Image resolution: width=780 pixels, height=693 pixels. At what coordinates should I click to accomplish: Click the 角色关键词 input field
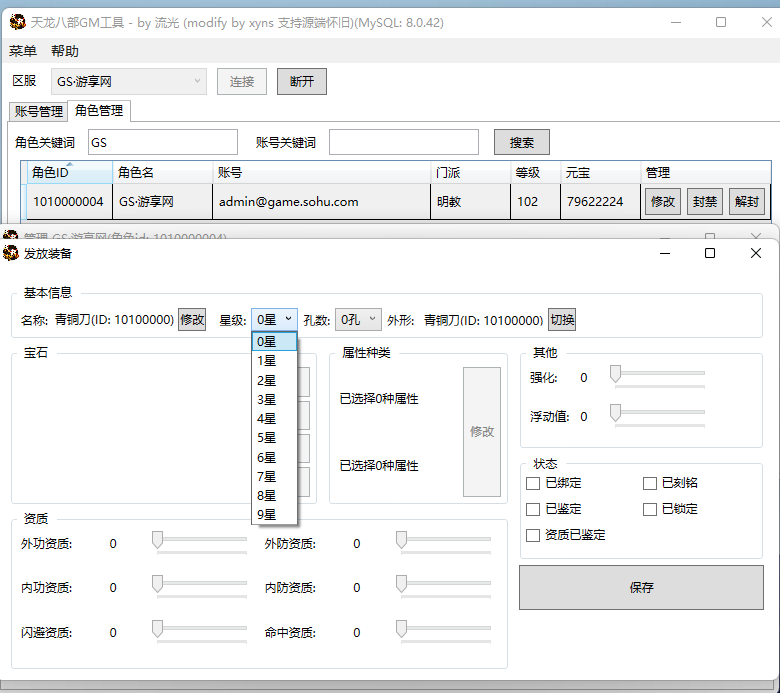click(x=163, y=143)
